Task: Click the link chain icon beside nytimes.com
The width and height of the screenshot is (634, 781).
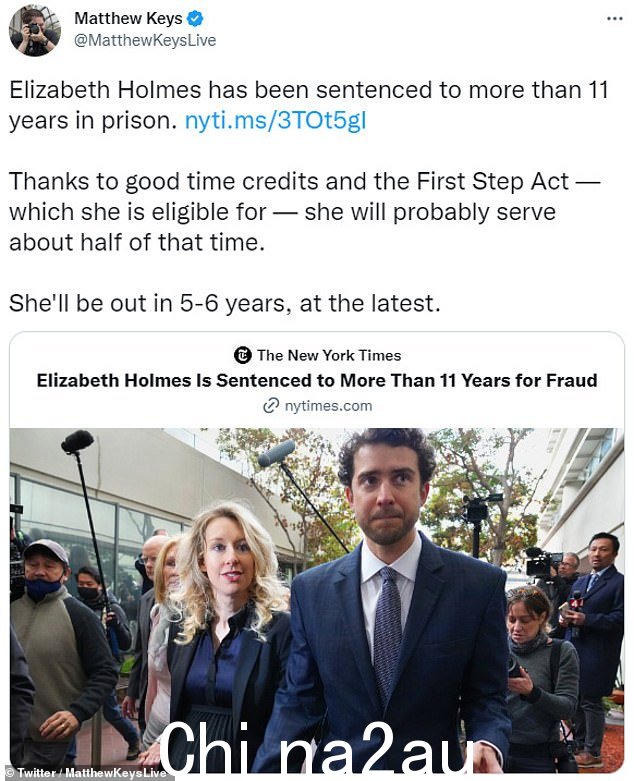Action: click(x=270, y=406)
